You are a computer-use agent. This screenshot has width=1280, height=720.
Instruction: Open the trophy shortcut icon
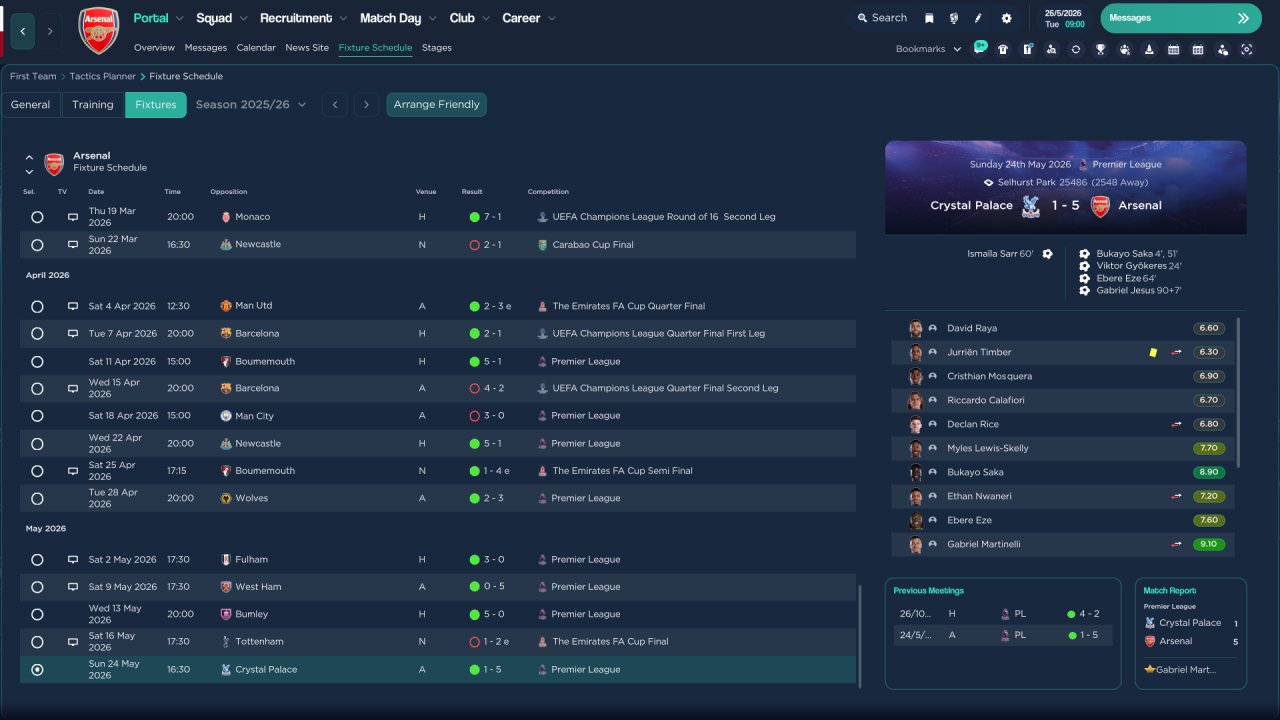[x=1100, y=49]
